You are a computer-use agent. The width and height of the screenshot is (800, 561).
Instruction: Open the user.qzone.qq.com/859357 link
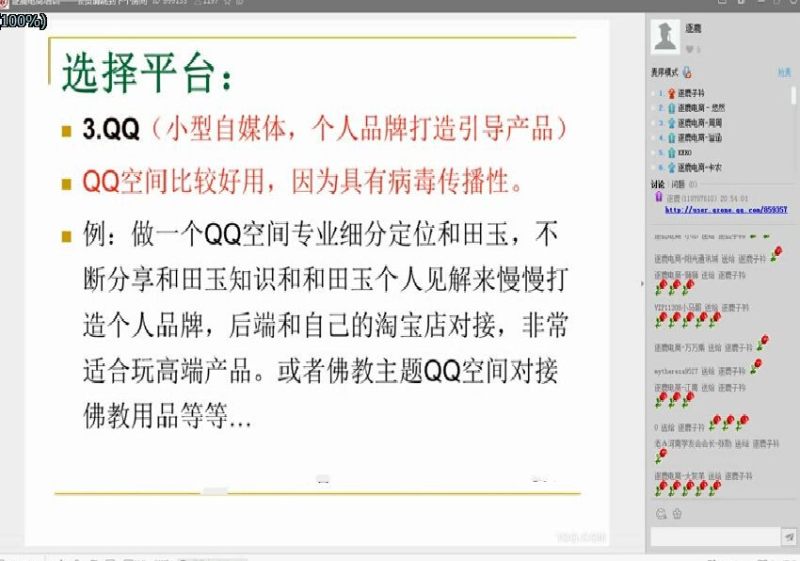726,210
